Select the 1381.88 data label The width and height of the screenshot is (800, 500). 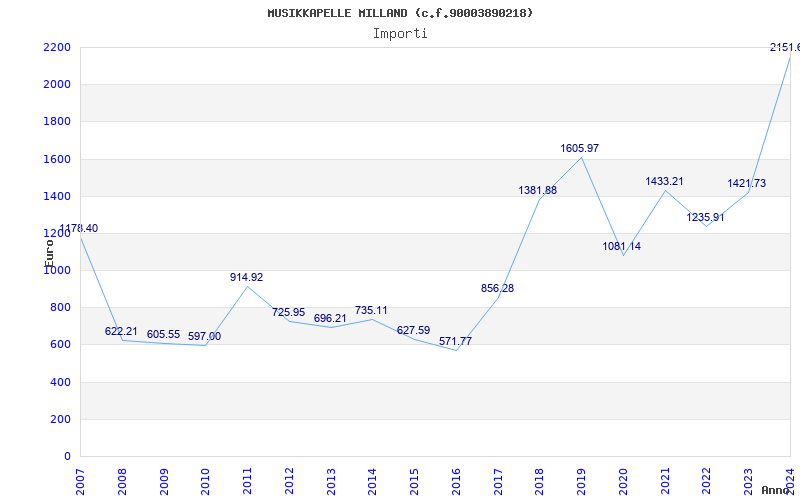click(538, 190)
